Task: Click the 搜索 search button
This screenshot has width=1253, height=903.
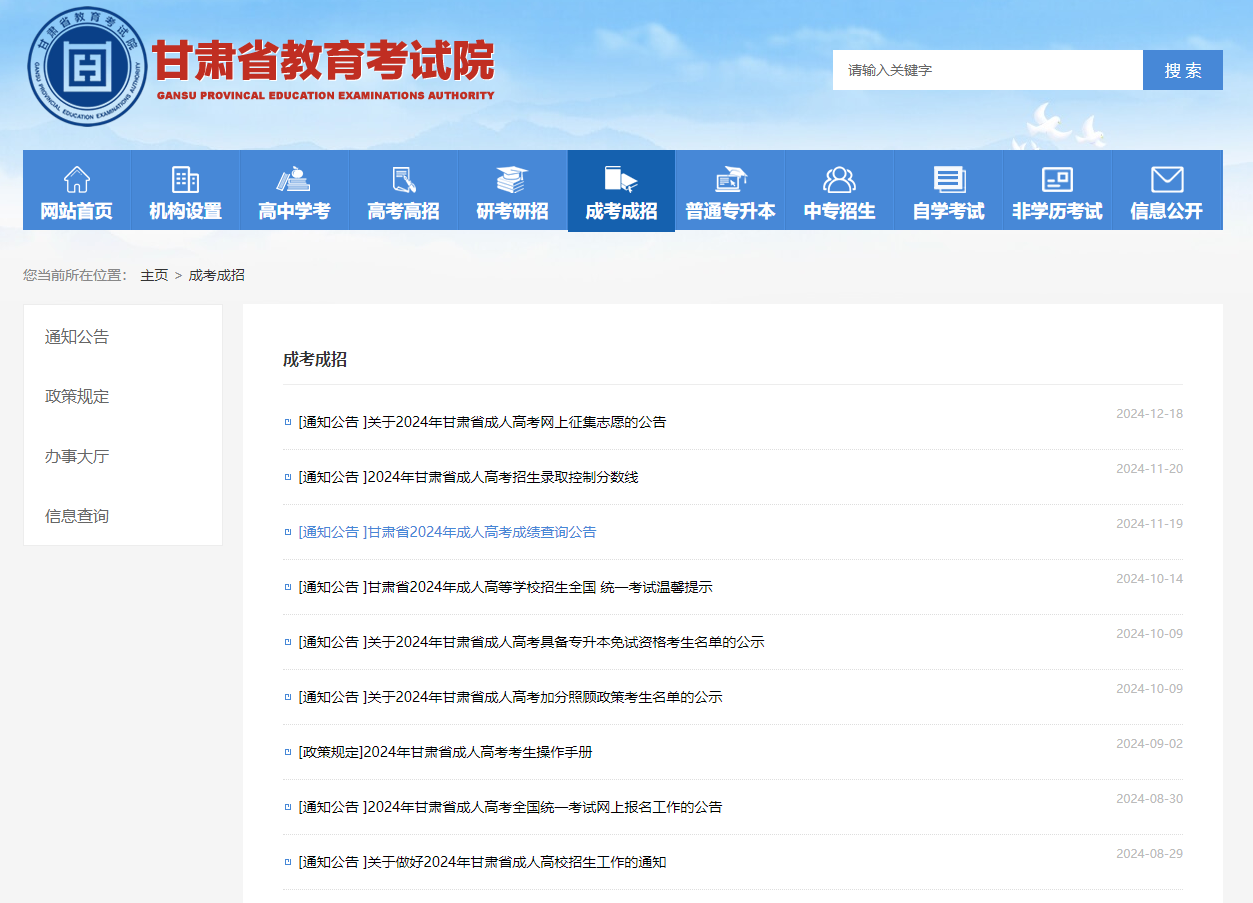Action: click(1183, 69)
